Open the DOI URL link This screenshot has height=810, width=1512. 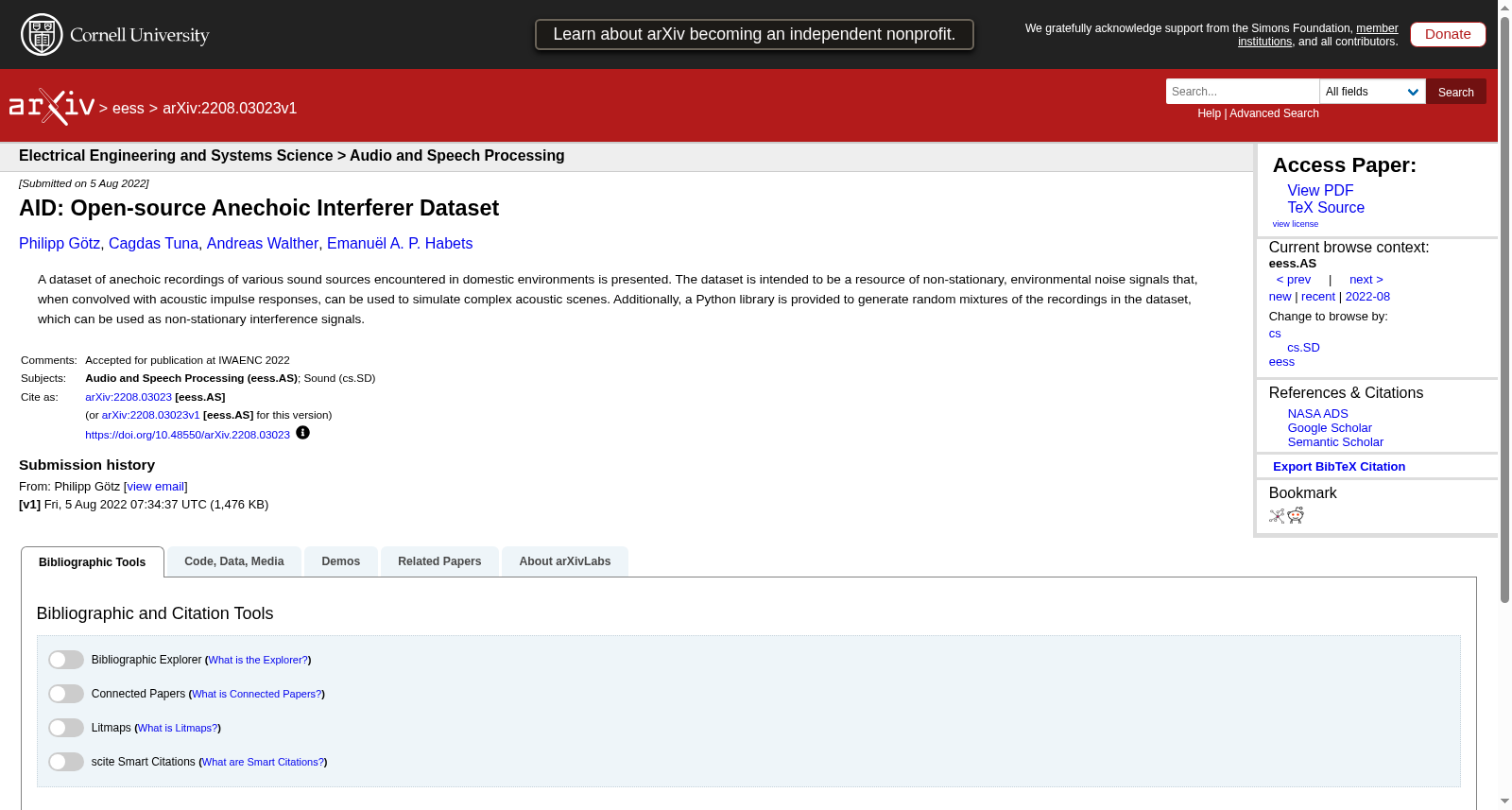pos(187,435)
